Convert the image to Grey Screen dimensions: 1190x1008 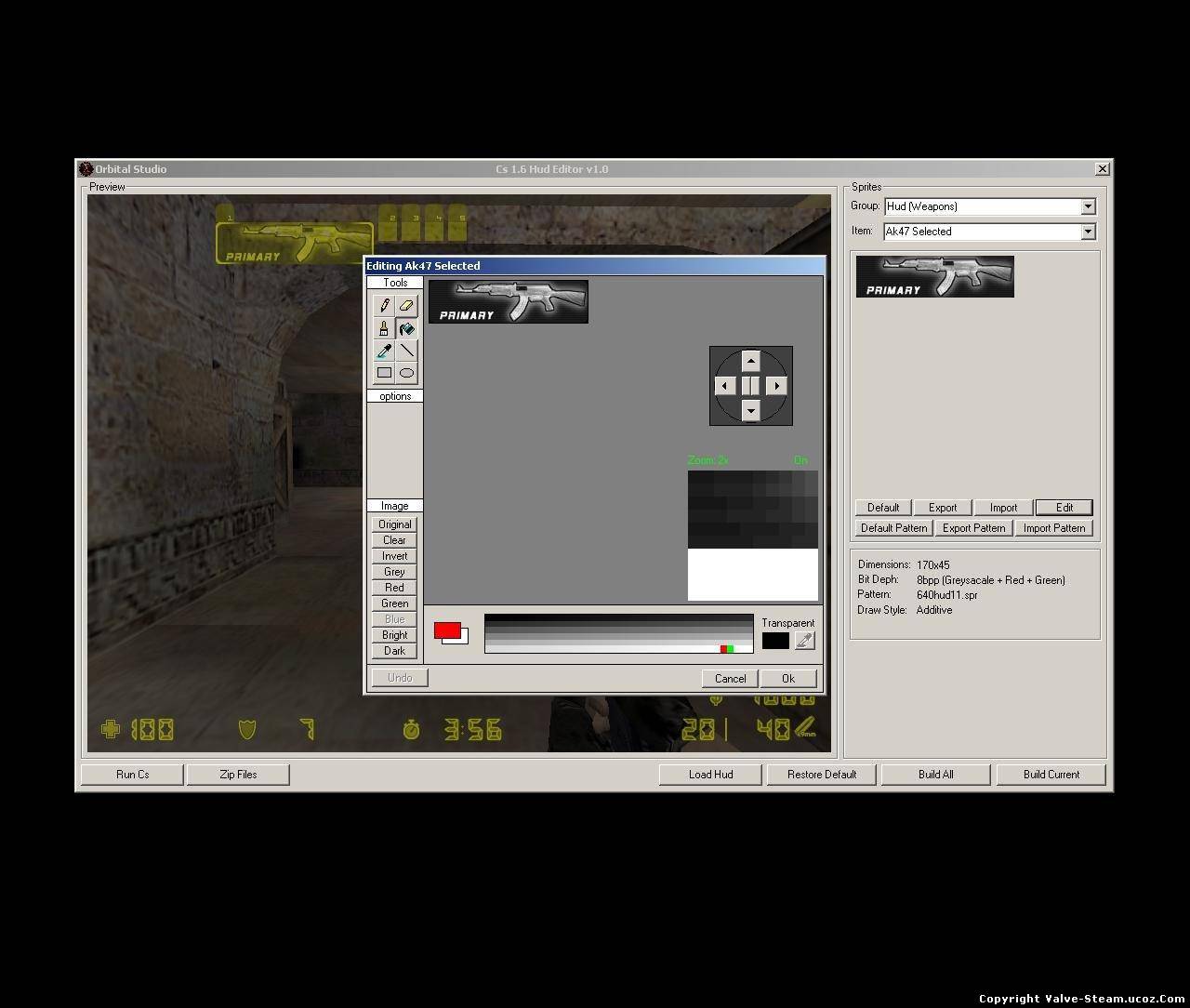point(394,572)
